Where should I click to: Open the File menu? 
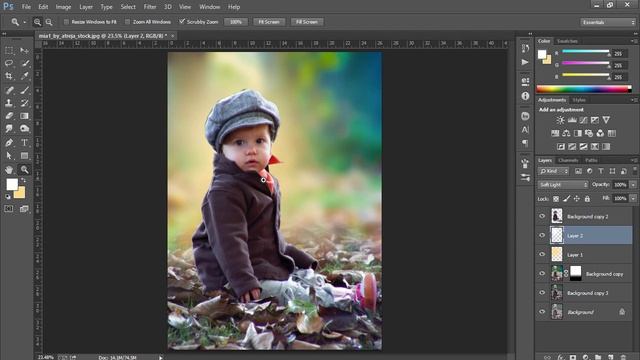[26, 7]
